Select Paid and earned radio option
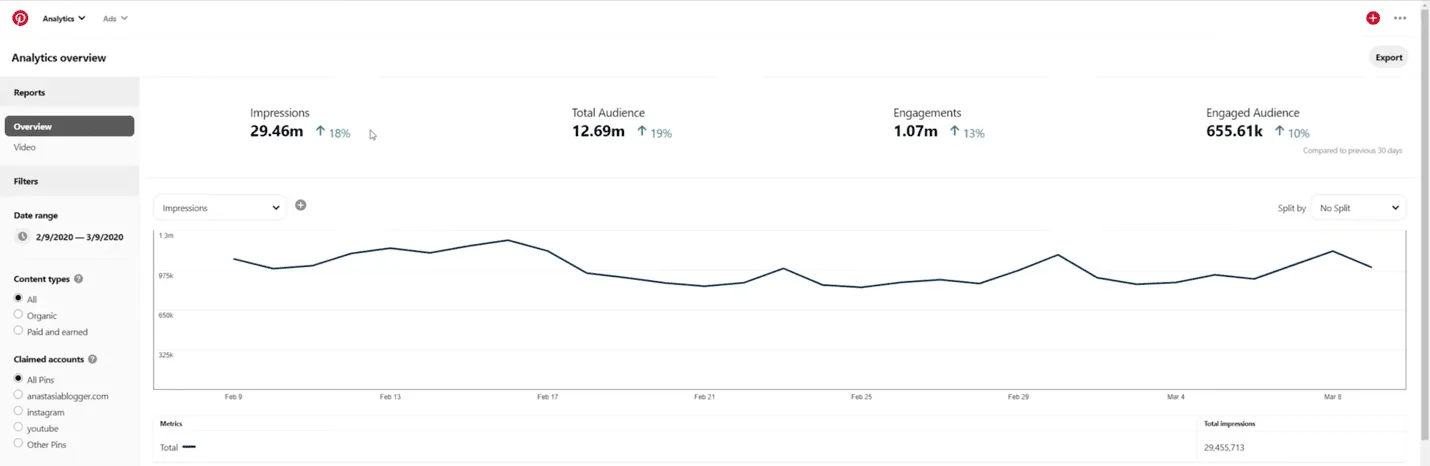Image resolution: width=1430 pixels, height=466 pixels. 18,331
